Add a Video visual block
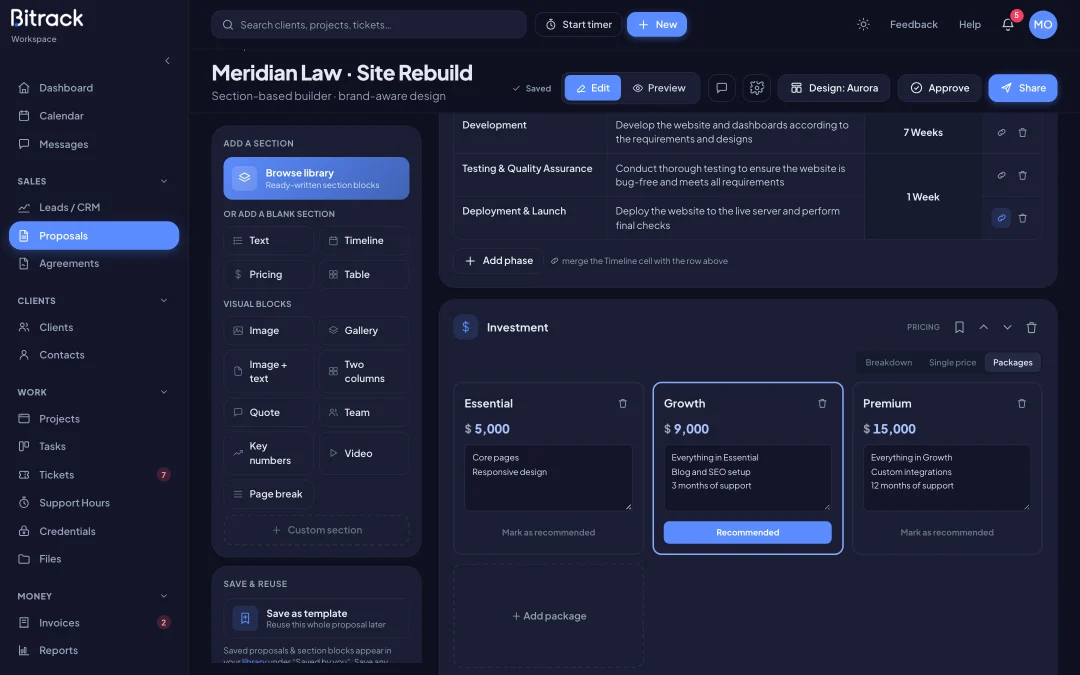The image size is (1080, 675). tap(364, 453)
